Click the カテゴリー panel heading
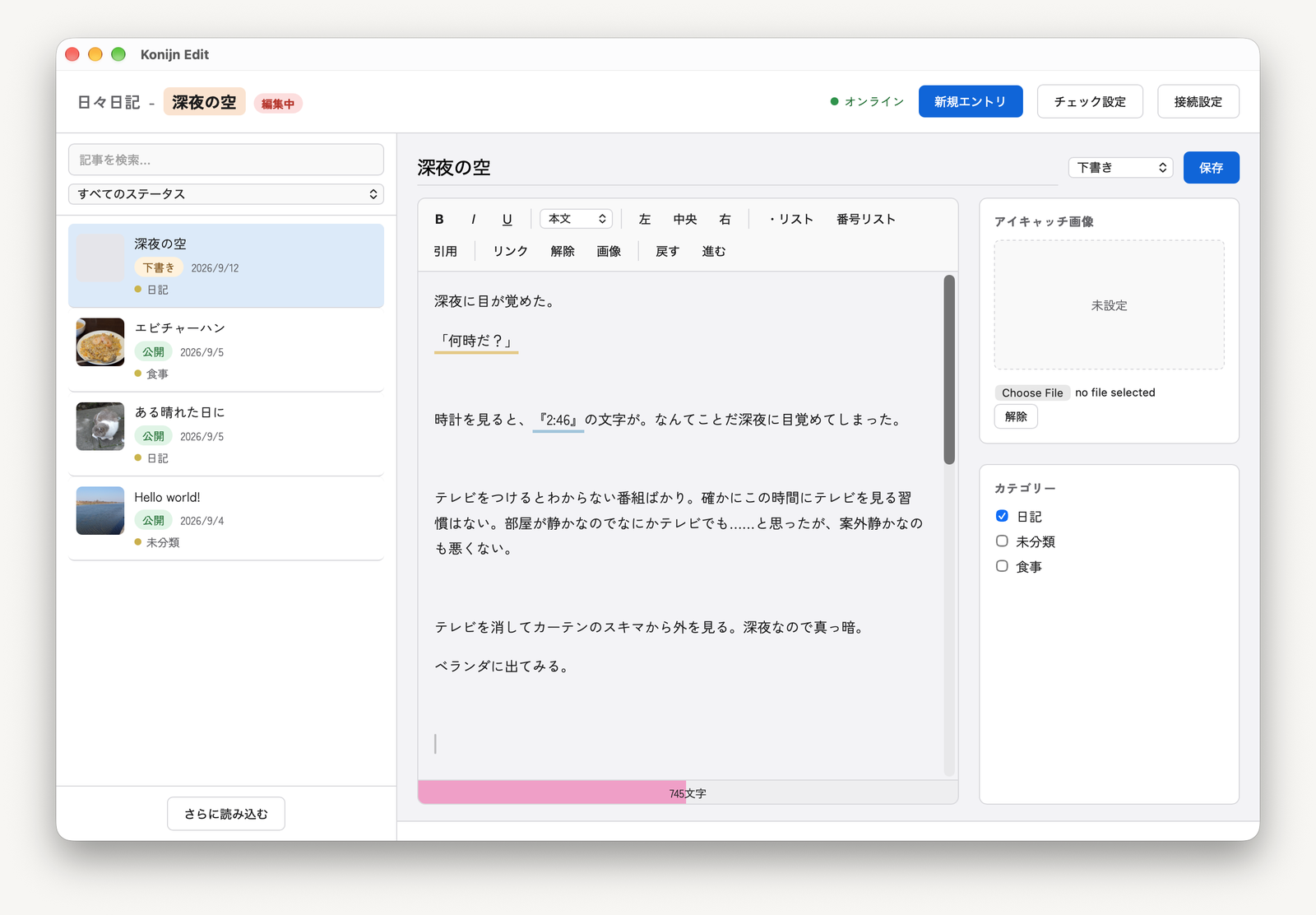The width and height of the screenshot is (1316, 915). pyautogui.click(x=1025, y=488)
